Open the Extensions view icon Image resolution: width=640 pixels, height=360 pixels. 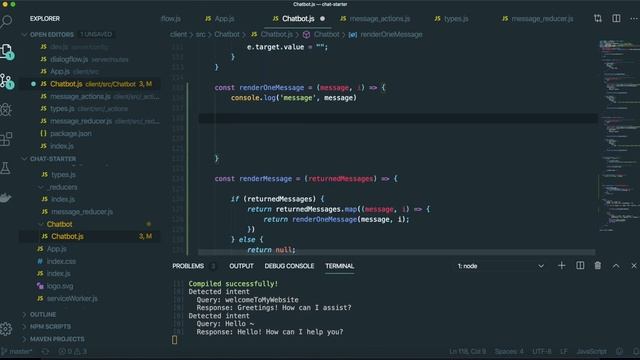tap(6, 139)
